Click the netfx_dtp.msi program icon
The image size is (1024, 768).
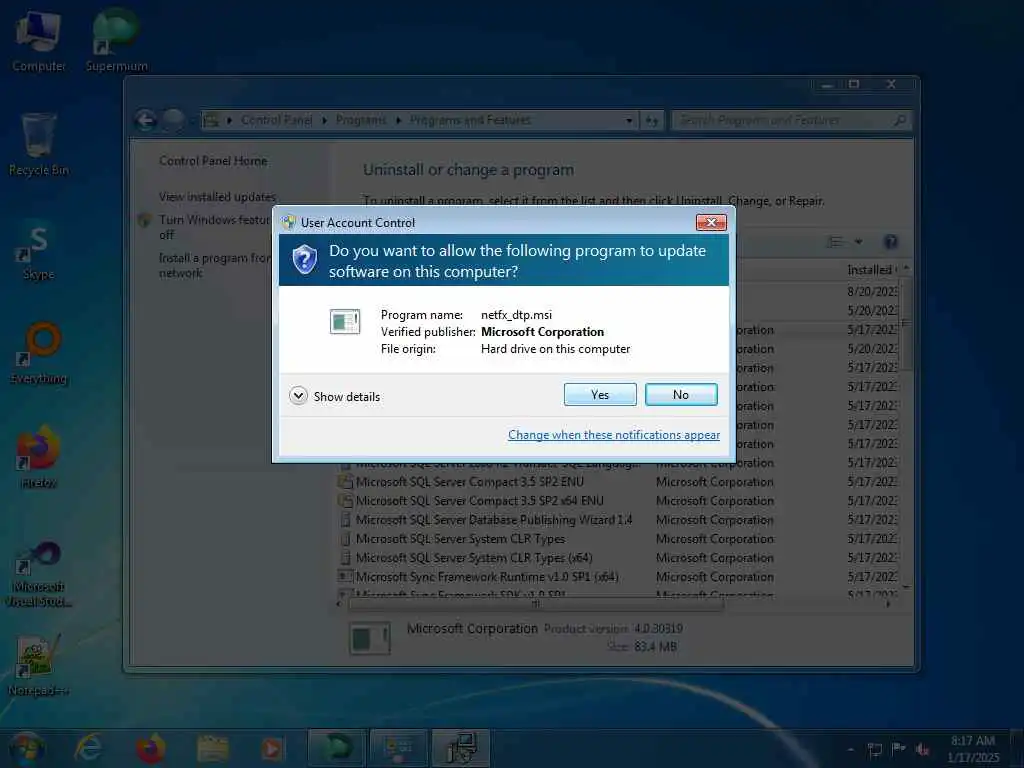tap(345, 321)
